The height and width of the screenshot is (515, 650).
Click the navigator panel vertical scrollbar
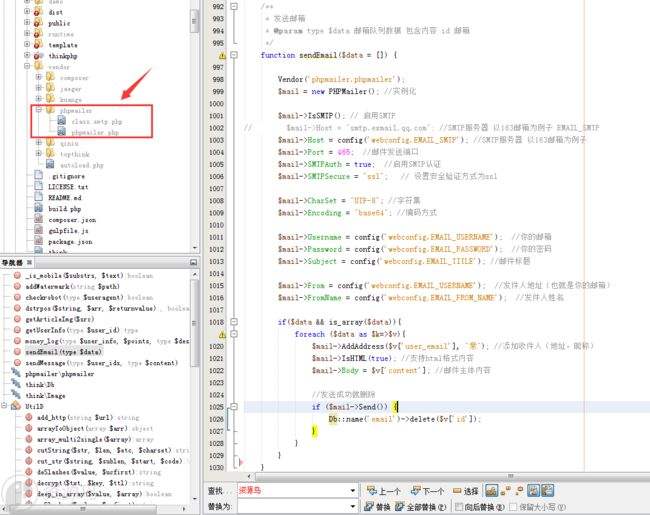click(x=194, y=323)
